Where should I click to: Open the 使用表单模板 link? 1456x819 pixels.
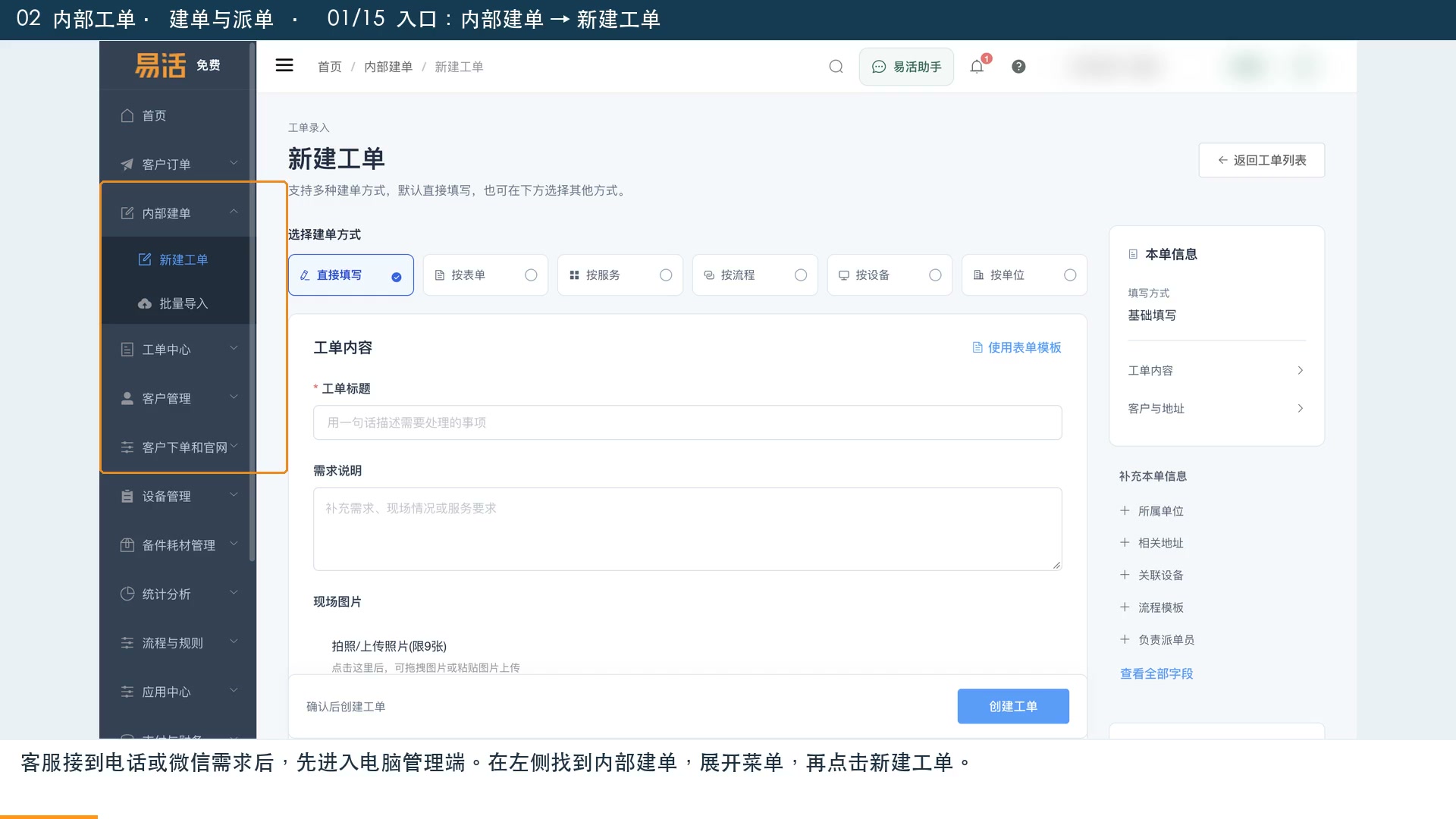click(x=1017, y=347)
